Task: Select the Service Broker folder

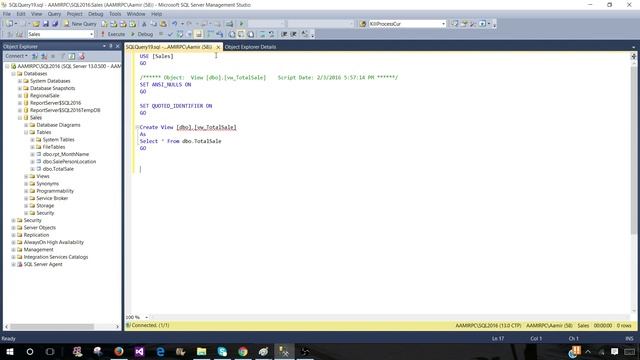Action: click(52, 198)
